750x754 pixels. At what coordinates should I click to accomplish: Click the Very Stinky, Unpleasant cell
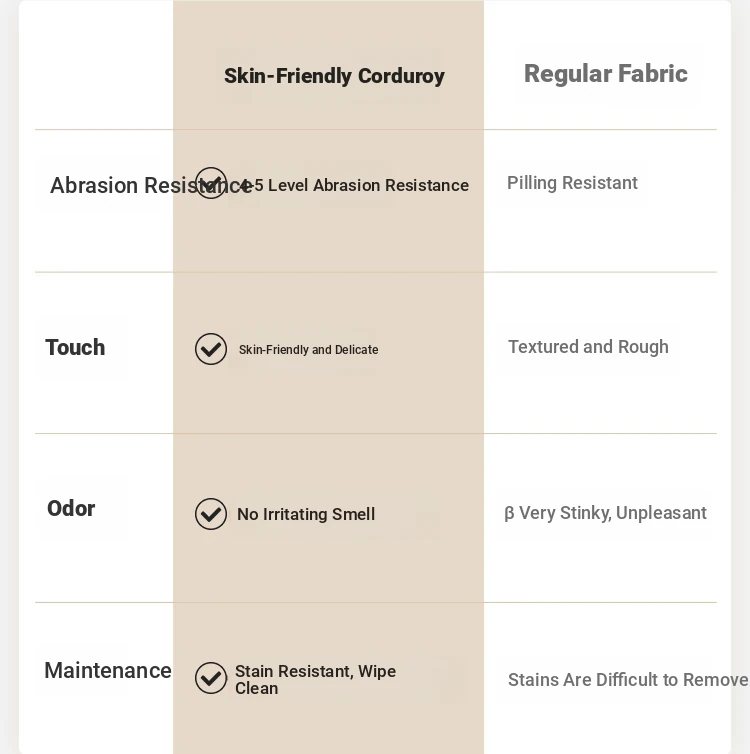pos(613,513)
